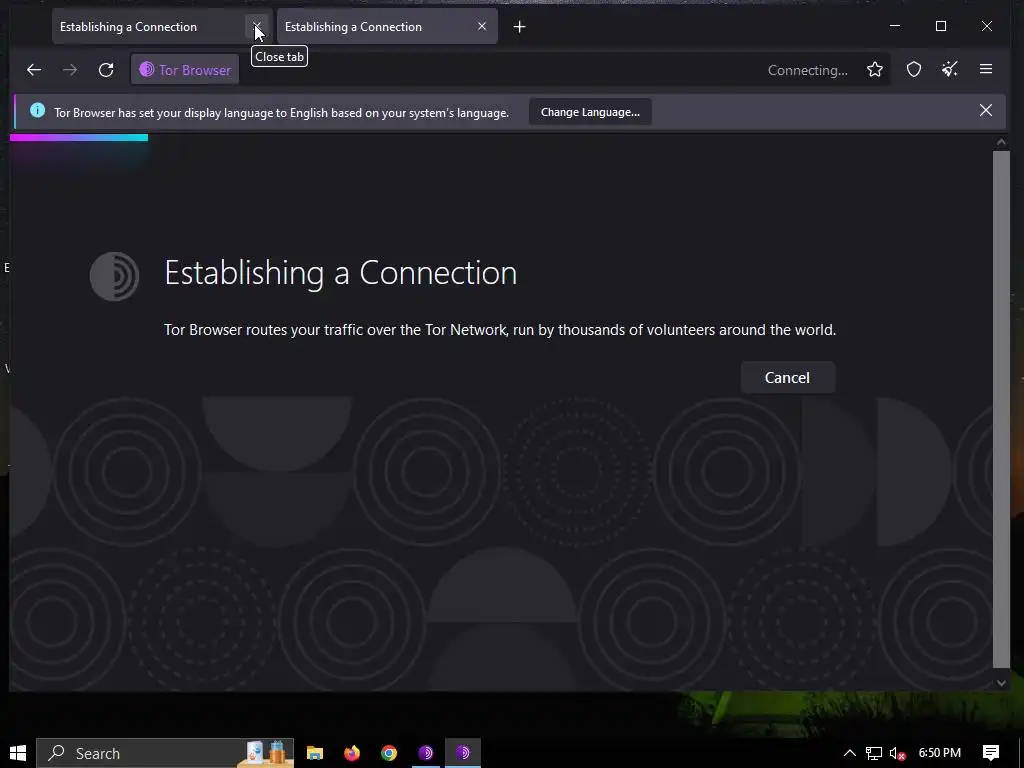This screenshot has height=768, width=1024.
Task: Open File Explorer from the taskbar
Action: click(x=315, y=753)
